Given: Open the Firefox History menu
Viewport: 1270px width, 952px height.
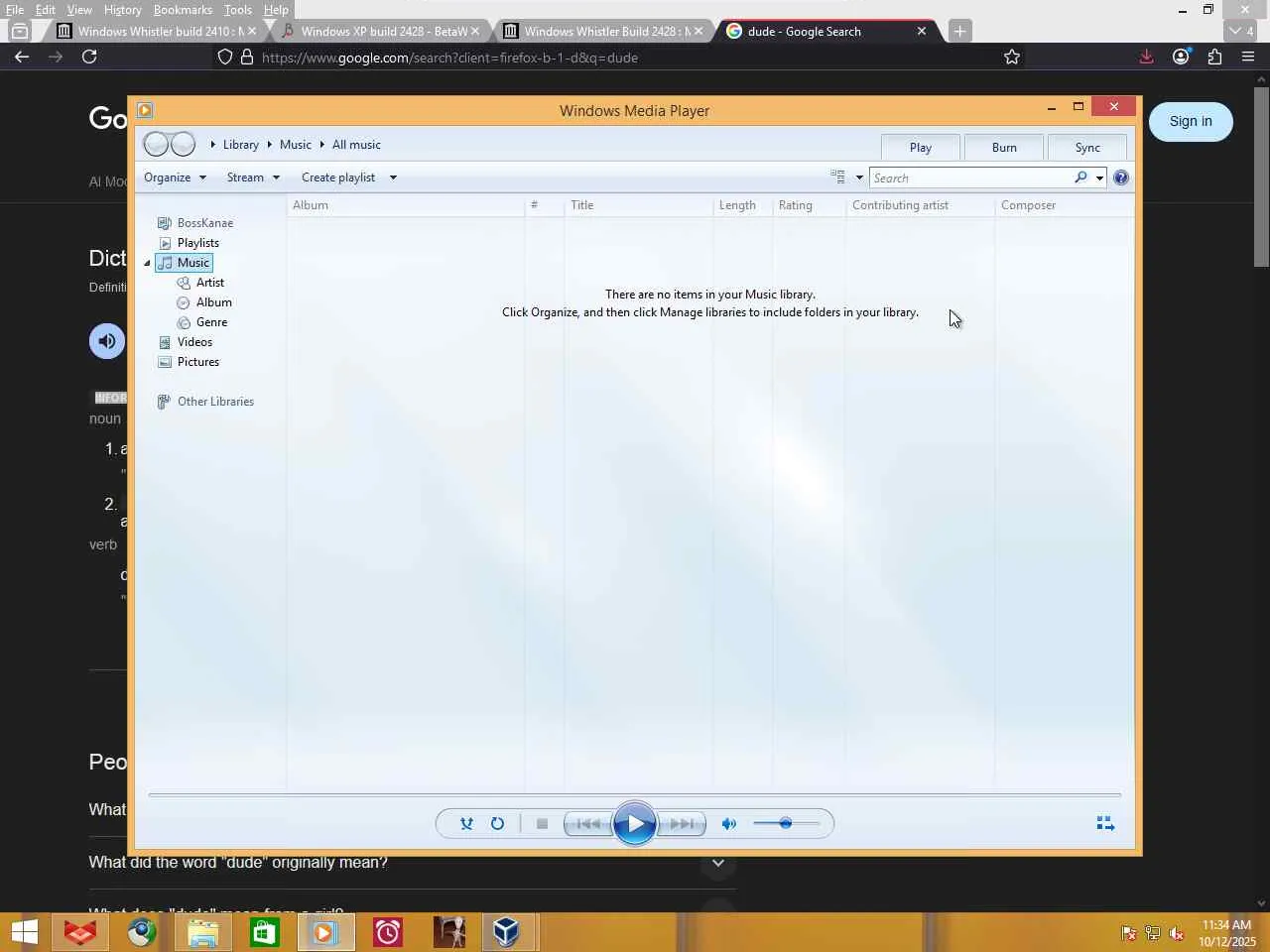Looking at the screenshot, I should coord(122,10).
